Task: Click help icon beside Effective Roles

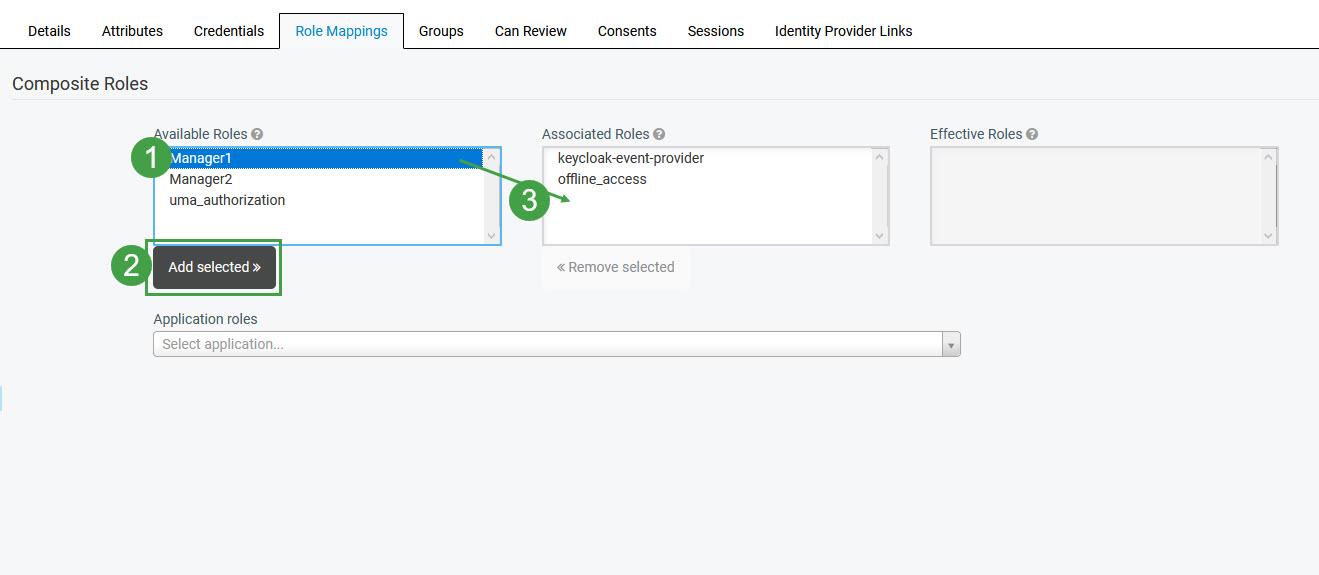Action: [1032, 134]
